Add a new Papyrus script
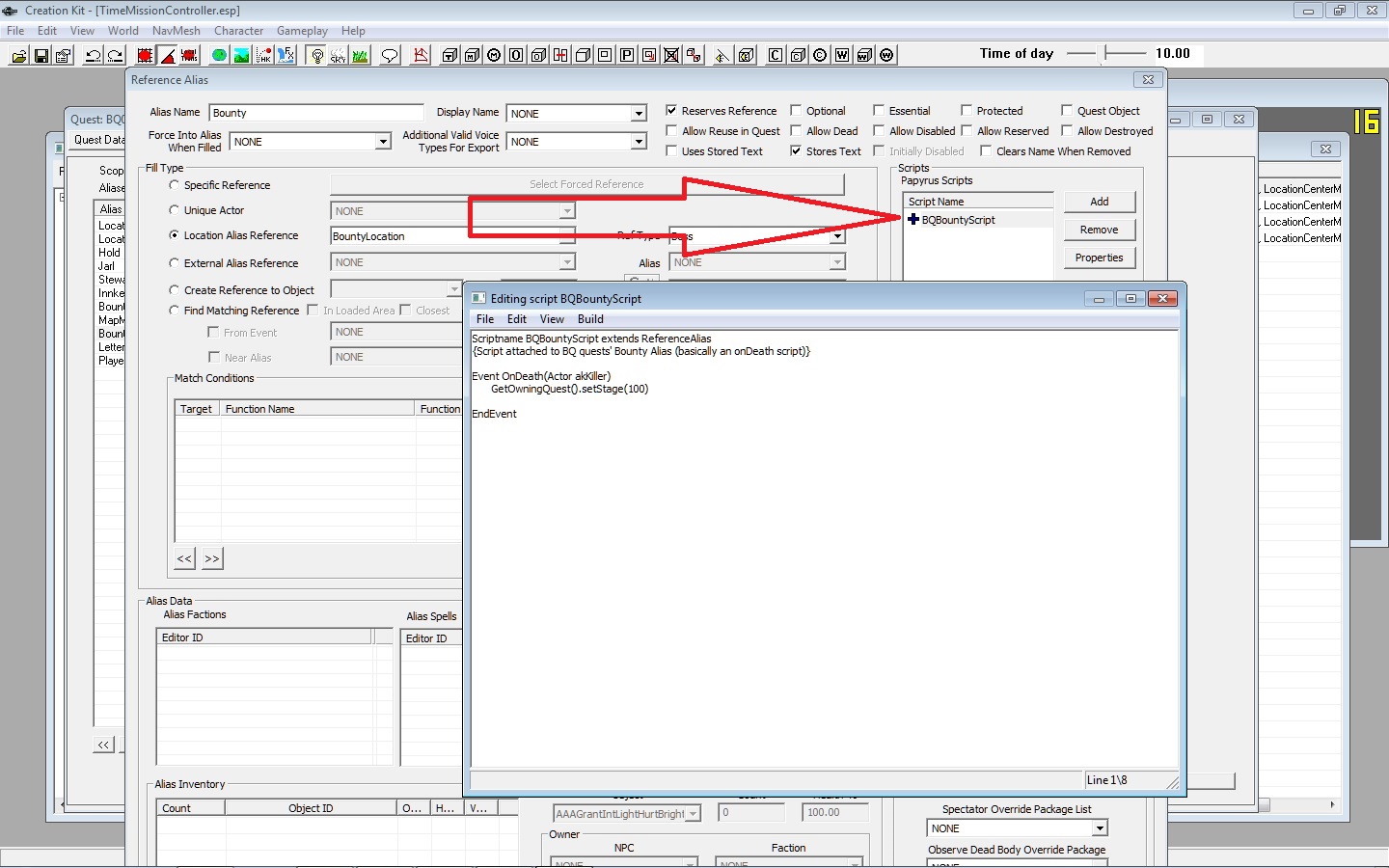Image resolution: width=1389 pixels, height=868 pixels. [1099, 202]
